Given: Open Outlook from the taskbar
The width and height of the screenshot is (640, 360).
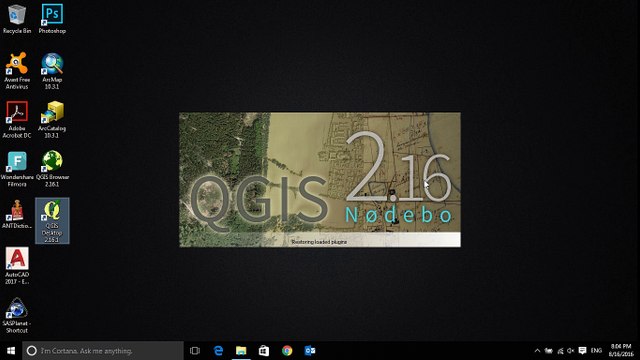Looking at the screenshot, I should [310, 351].
